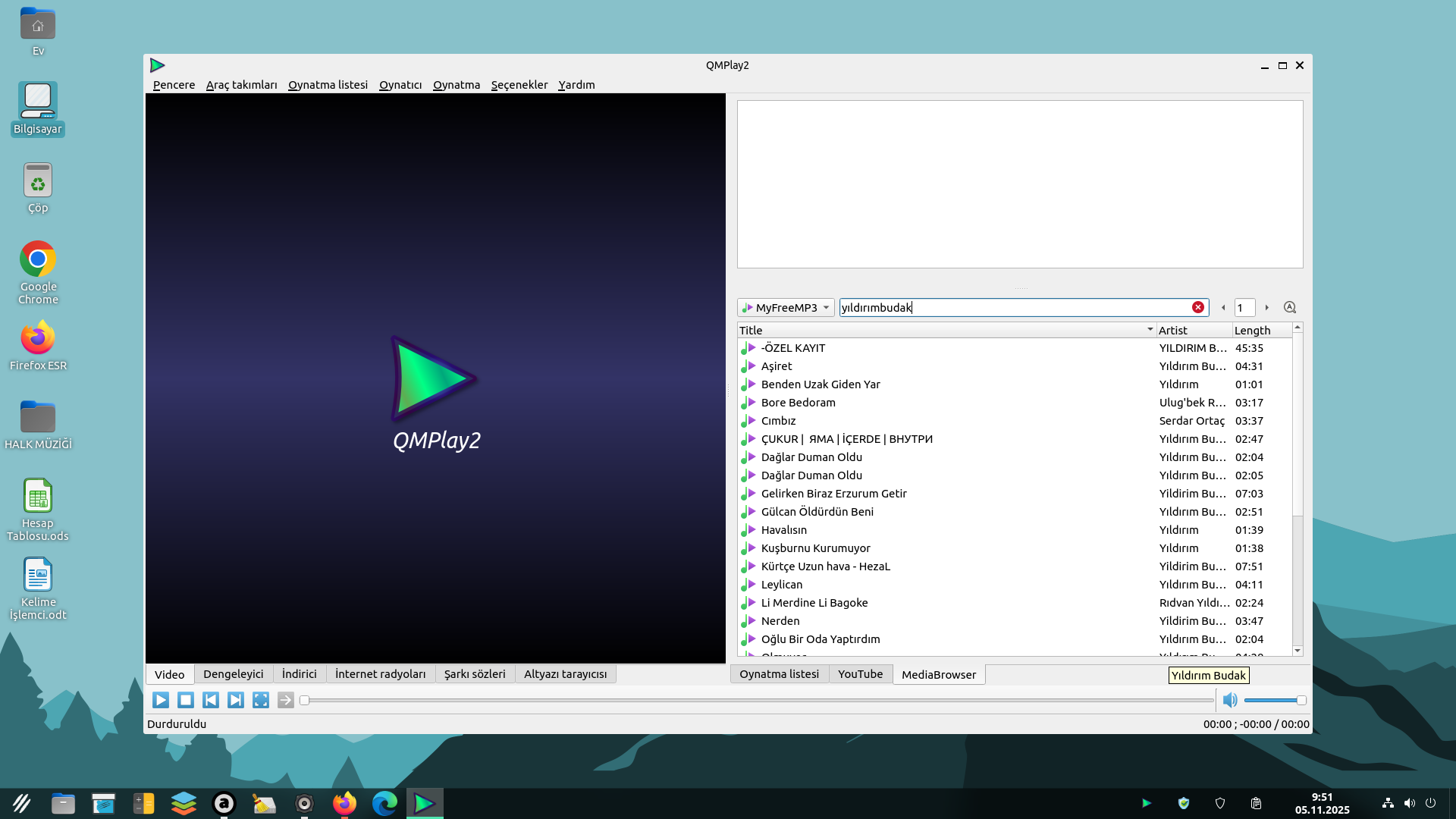Image resolution: width=1456 pixels, height=819 pixels.
Task: Click the continue playback arrow icon
Action: pos(286,700)
